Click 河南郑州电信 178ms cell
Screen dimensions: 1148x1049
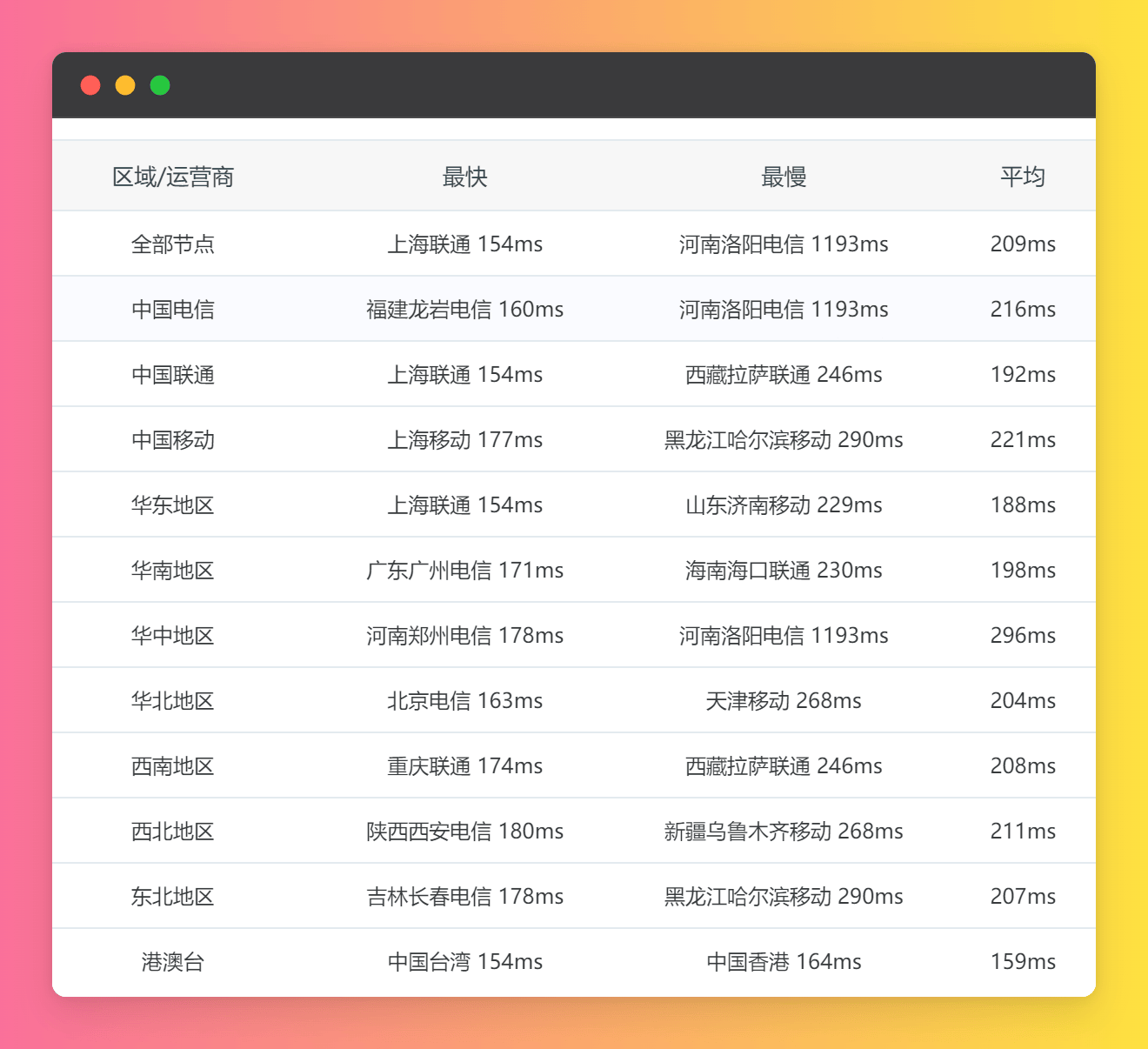464,636
